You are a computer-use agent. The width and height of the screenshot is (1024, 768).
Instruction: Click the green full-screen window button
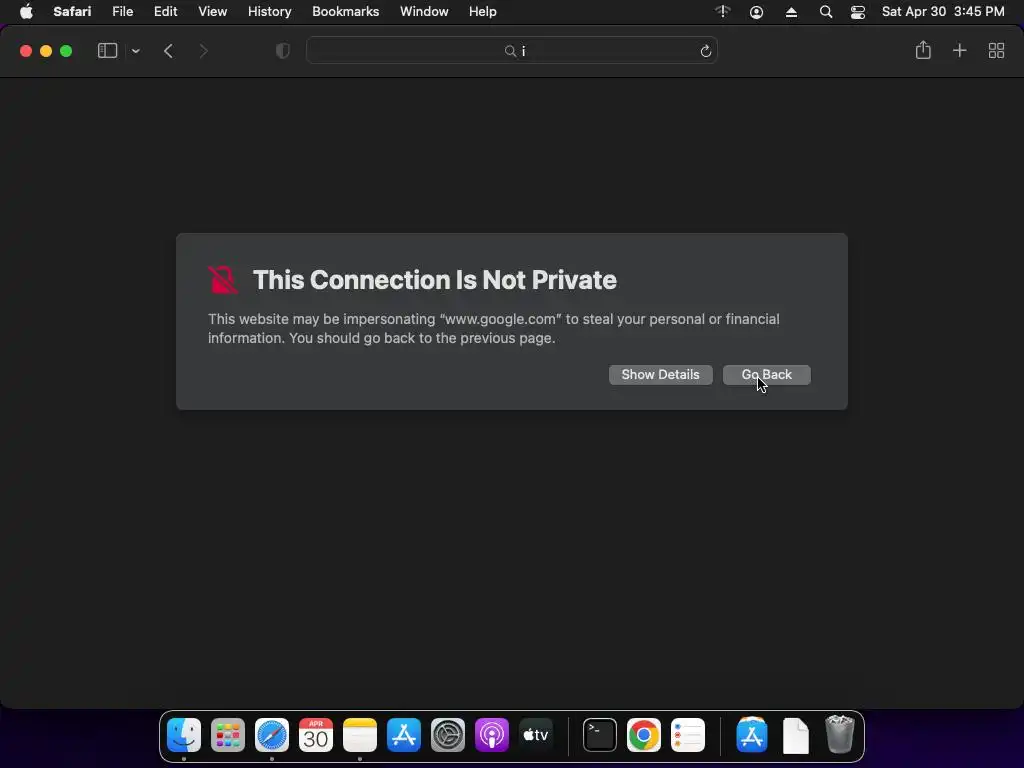(66, 51)
